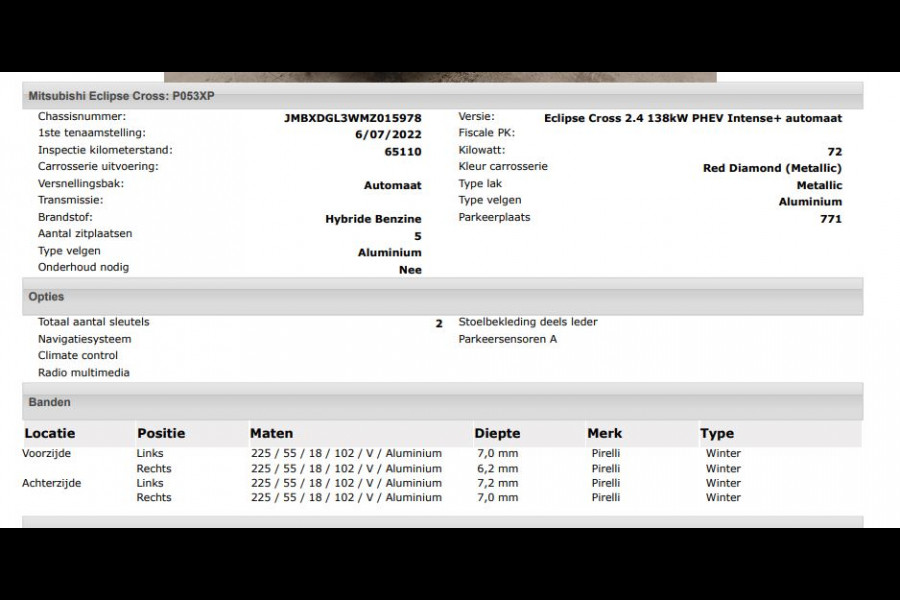Viewport: 900px width, 600px height.
Task: Select the Hybride Benzine fuel value
Action: click(373, 219)
